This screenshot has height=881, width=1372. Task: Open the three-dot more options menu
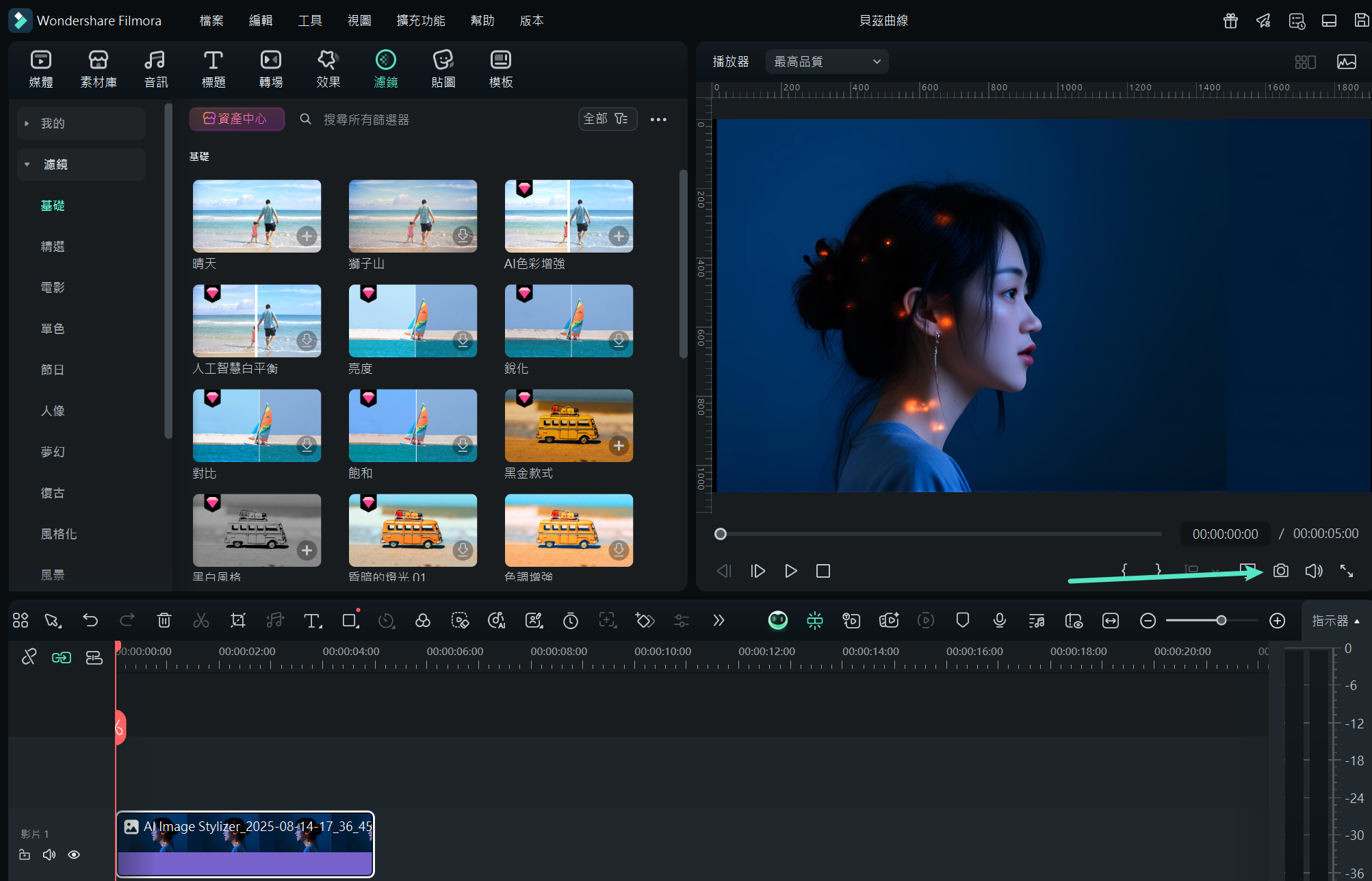[x=658, y=120]
